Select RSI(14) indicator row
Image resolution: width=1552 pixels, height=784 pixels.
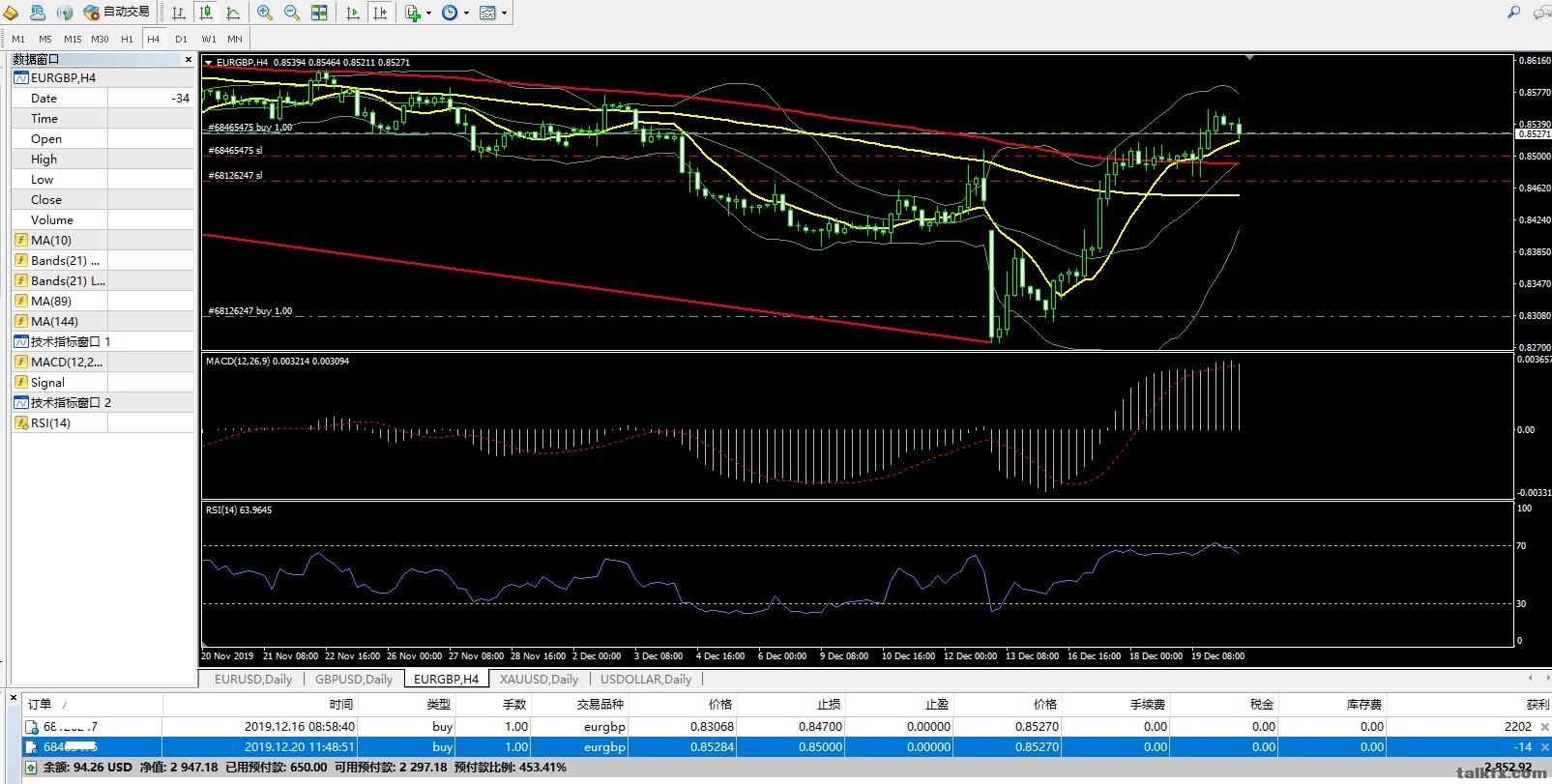coord(102,422)
